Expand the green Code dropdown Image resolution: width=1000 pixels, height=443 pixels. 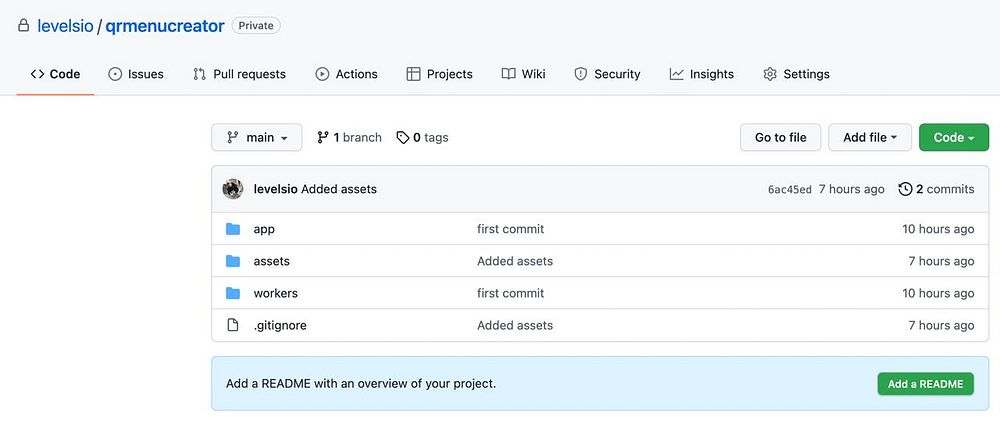pyautogui.click(x=953, y=137)
